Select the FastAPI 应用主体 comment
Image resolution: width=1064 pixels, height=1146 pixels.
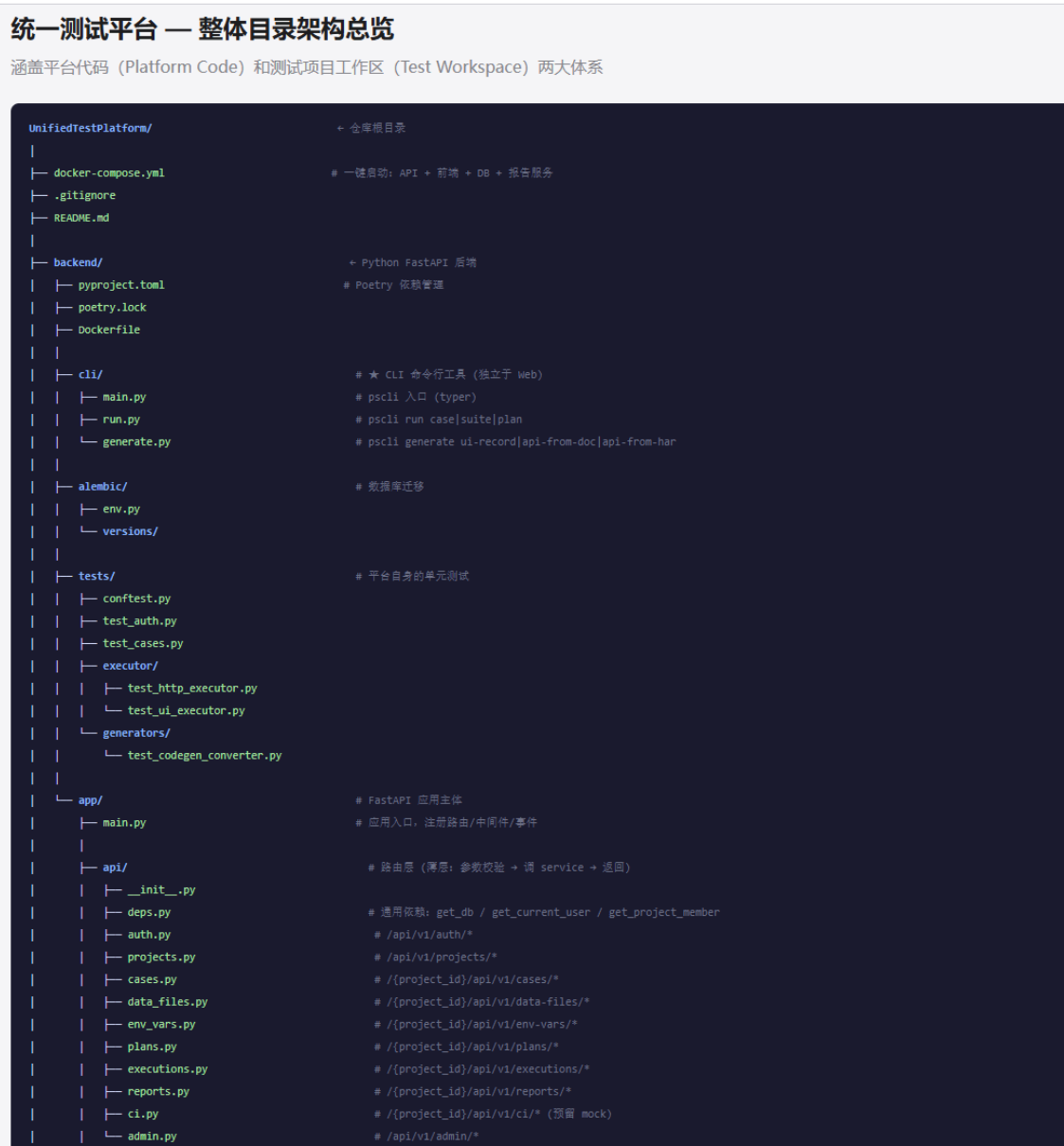(408, 800)
